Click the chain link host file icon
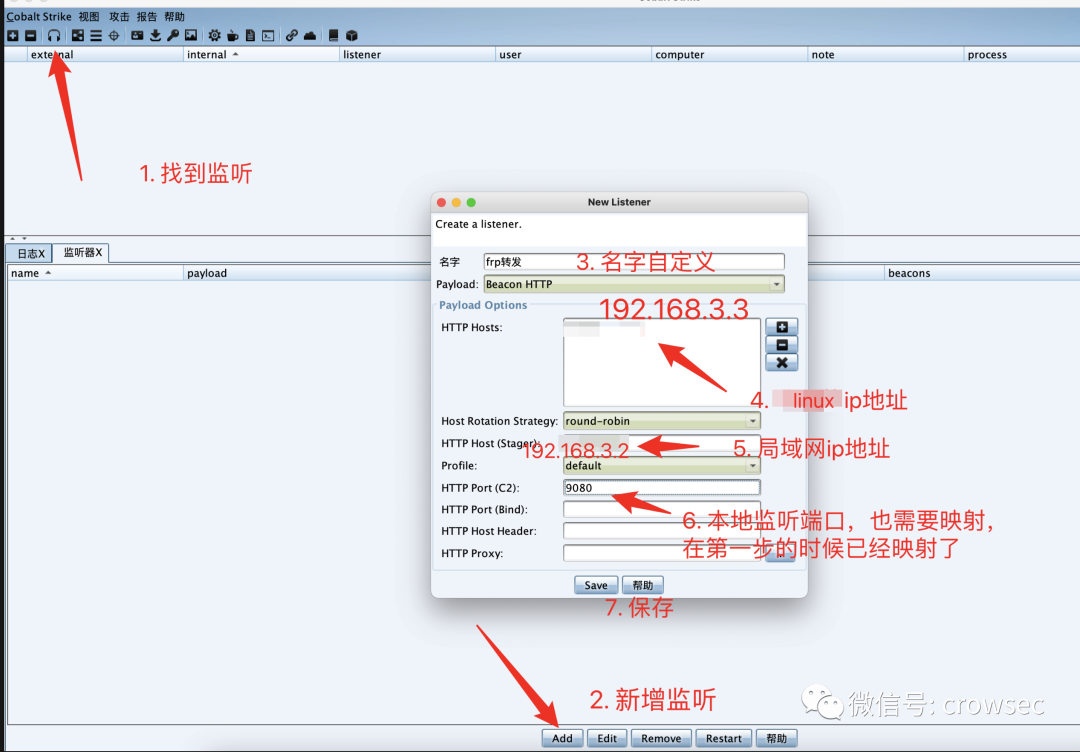The height and width of the screenshot is (752, 1080). pyautogui.click(x=291, y=35)
